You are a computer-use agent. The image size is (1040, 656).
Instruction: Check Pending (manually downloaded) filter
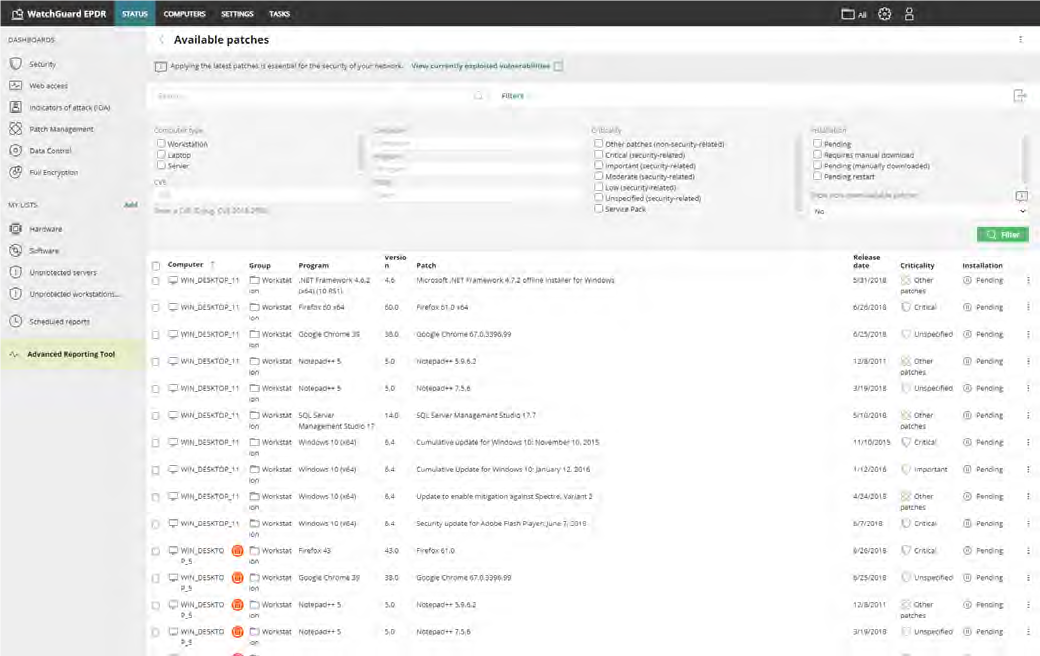(x=817, y=165)
